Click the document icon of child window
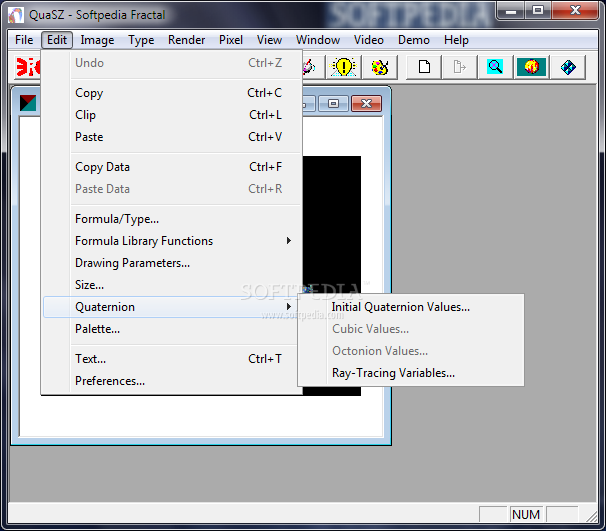 pos(28,103)
